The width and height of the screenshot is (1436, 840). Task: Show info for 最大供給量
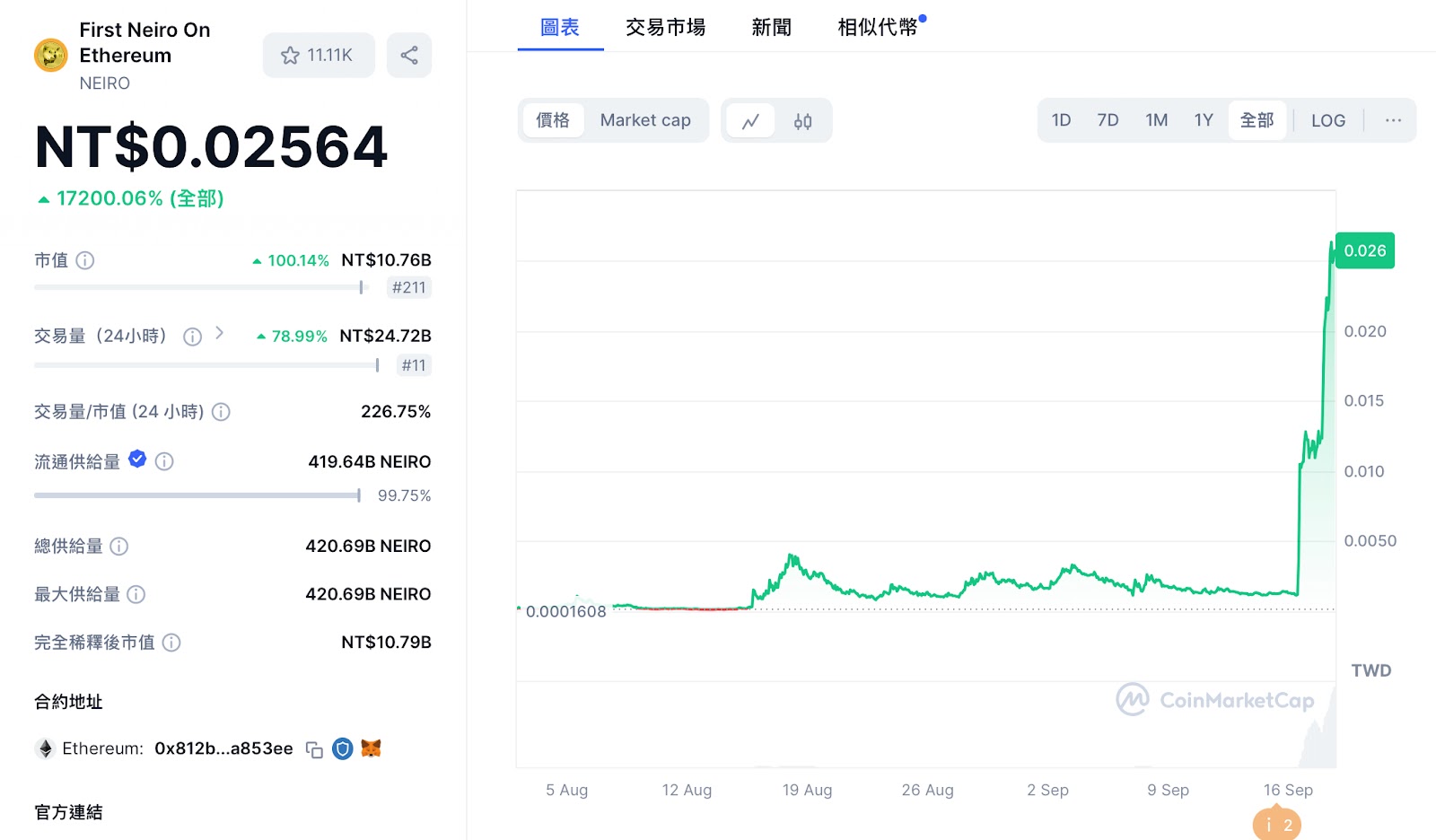tap(136, 594)
